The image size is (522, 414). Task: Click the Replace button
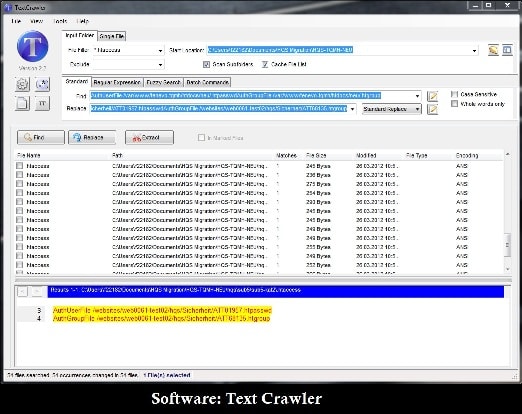[x=92, y=137]
